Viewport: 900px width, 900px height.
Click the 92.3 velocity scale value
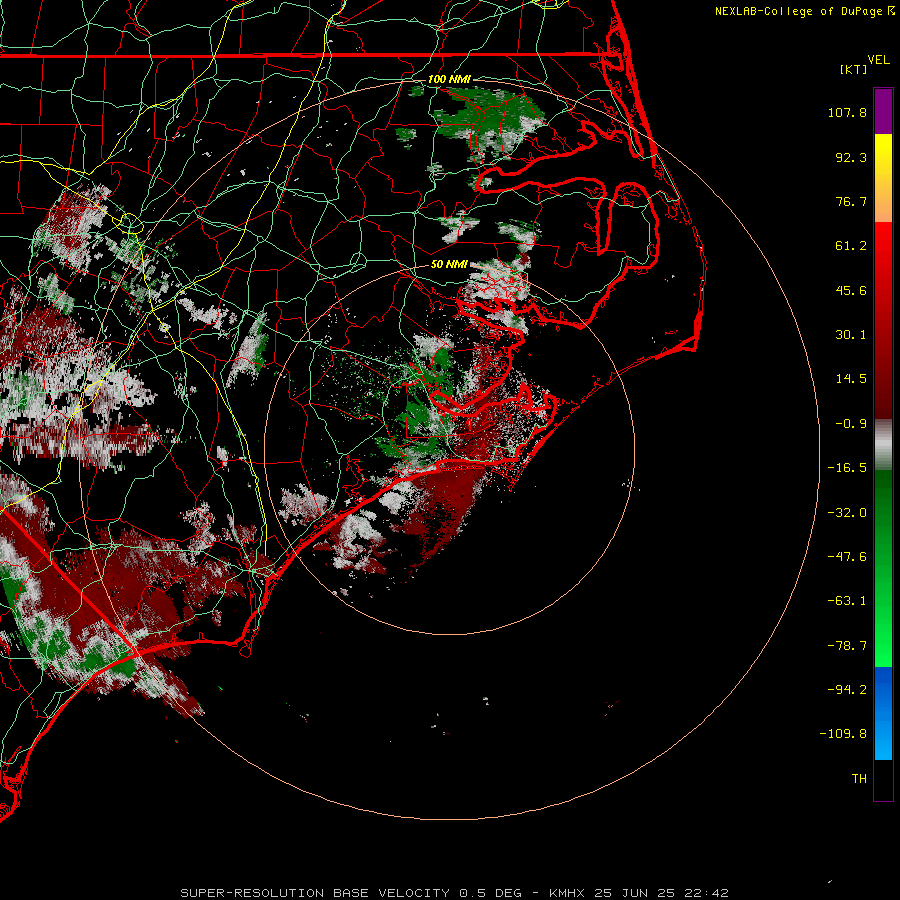coord(851,157)
